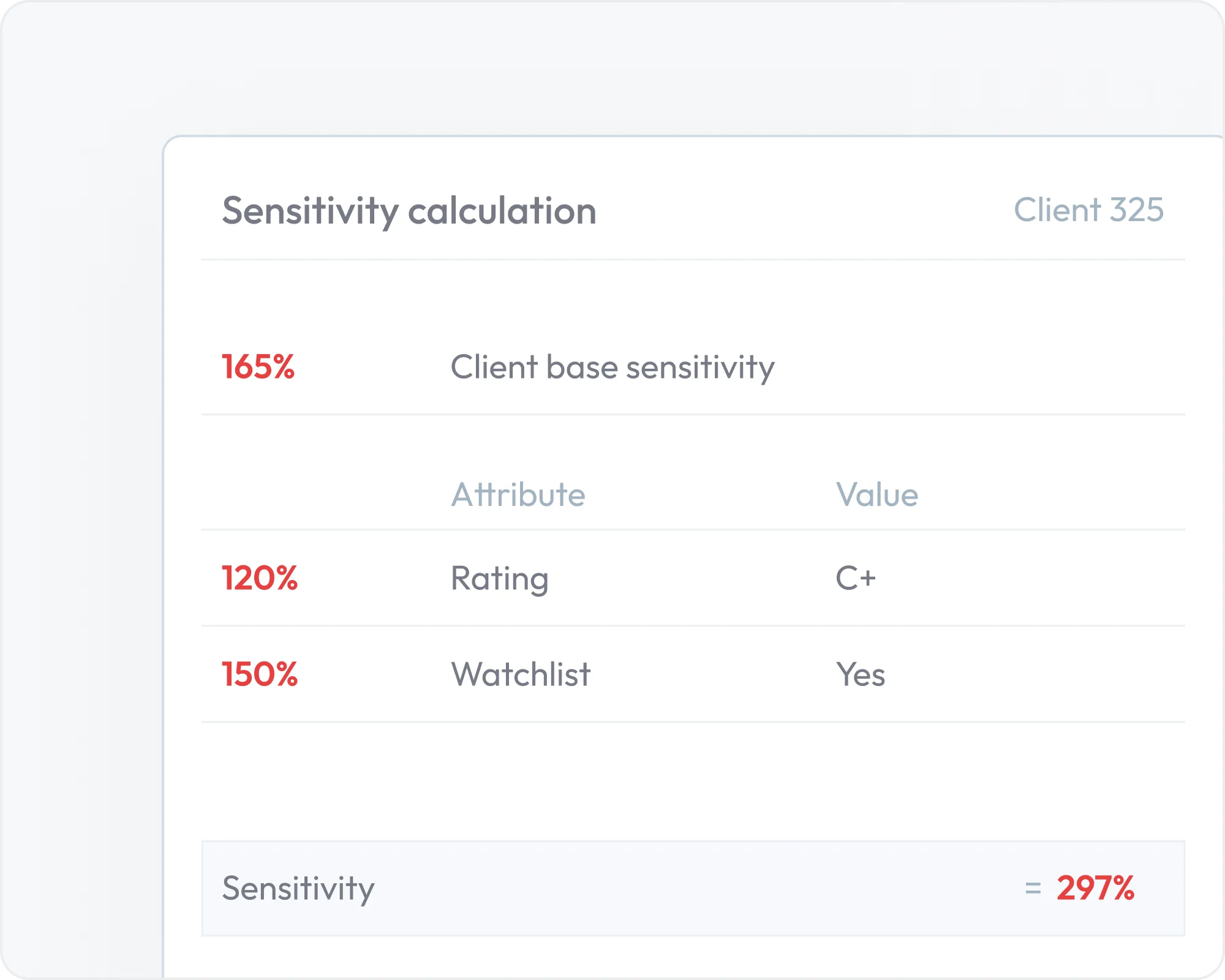This screenshot has height=980, width=1225.
Task: Select Client base sensitivity text
Action: (x=612, y=367)
